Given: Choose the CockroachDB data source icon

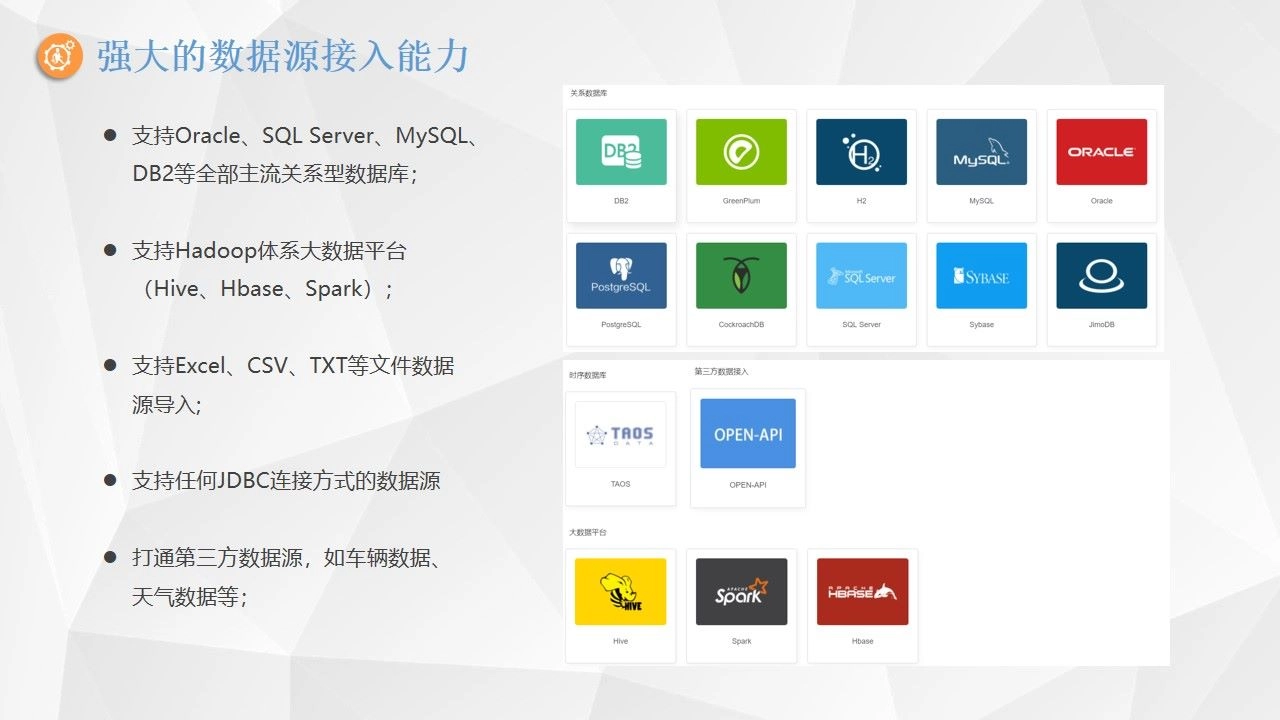Looking at the screenshot, I should (x=741, y=276).
